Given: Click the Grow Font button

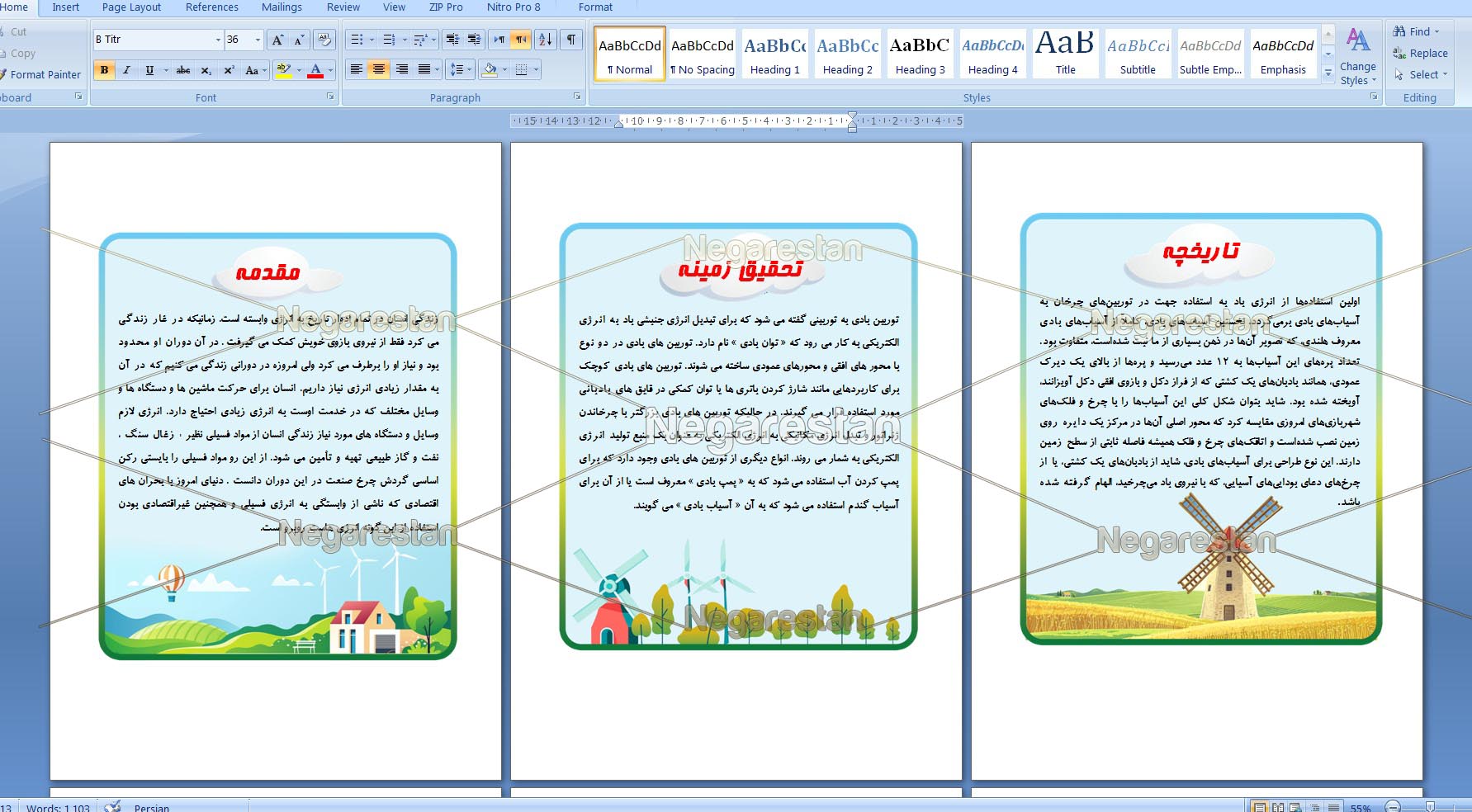Looking at the screenshot, I should 277,40.
